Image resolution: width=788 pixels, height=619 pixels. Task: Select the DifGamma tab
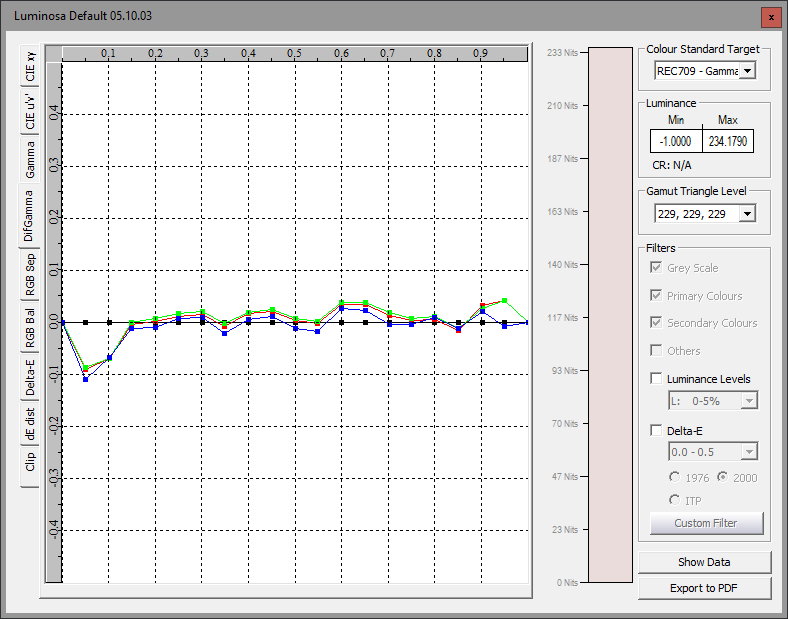pyautogui.click(x=29, y=216)
